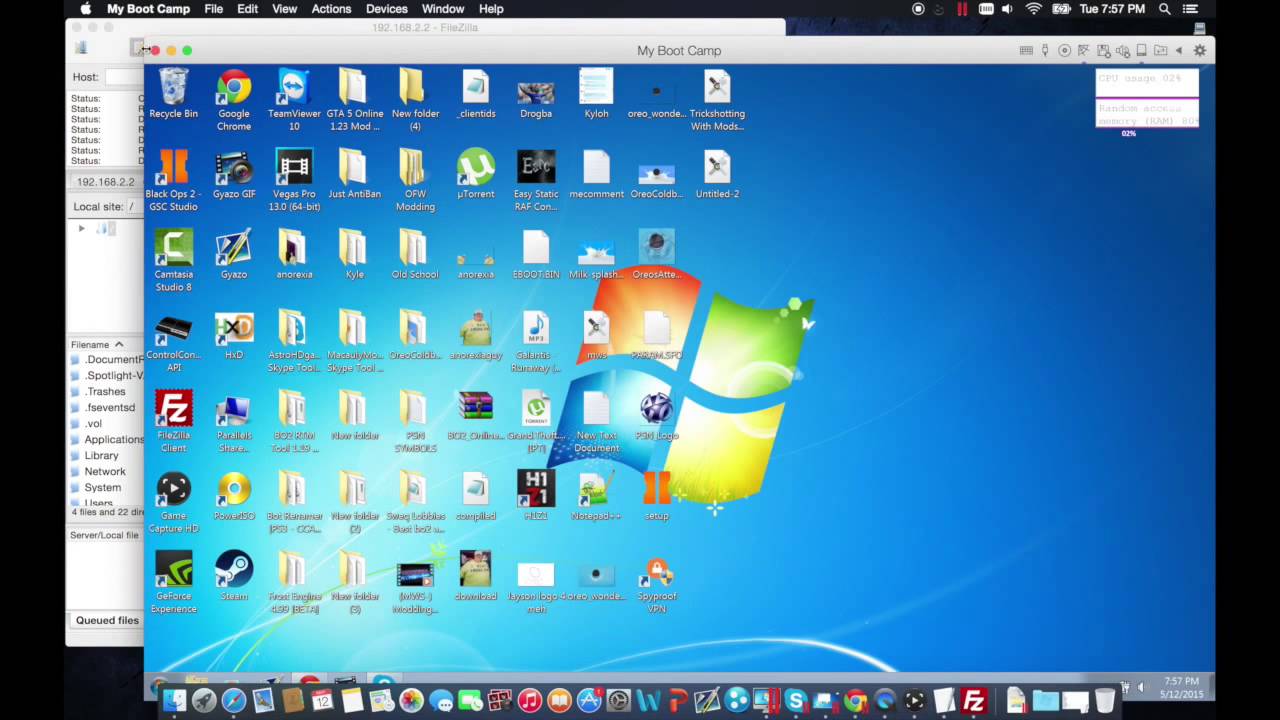Click the CD/DVD drive icon in Parallels title bar
This screenshot has height=720, width=1280.
[1064, 51]
